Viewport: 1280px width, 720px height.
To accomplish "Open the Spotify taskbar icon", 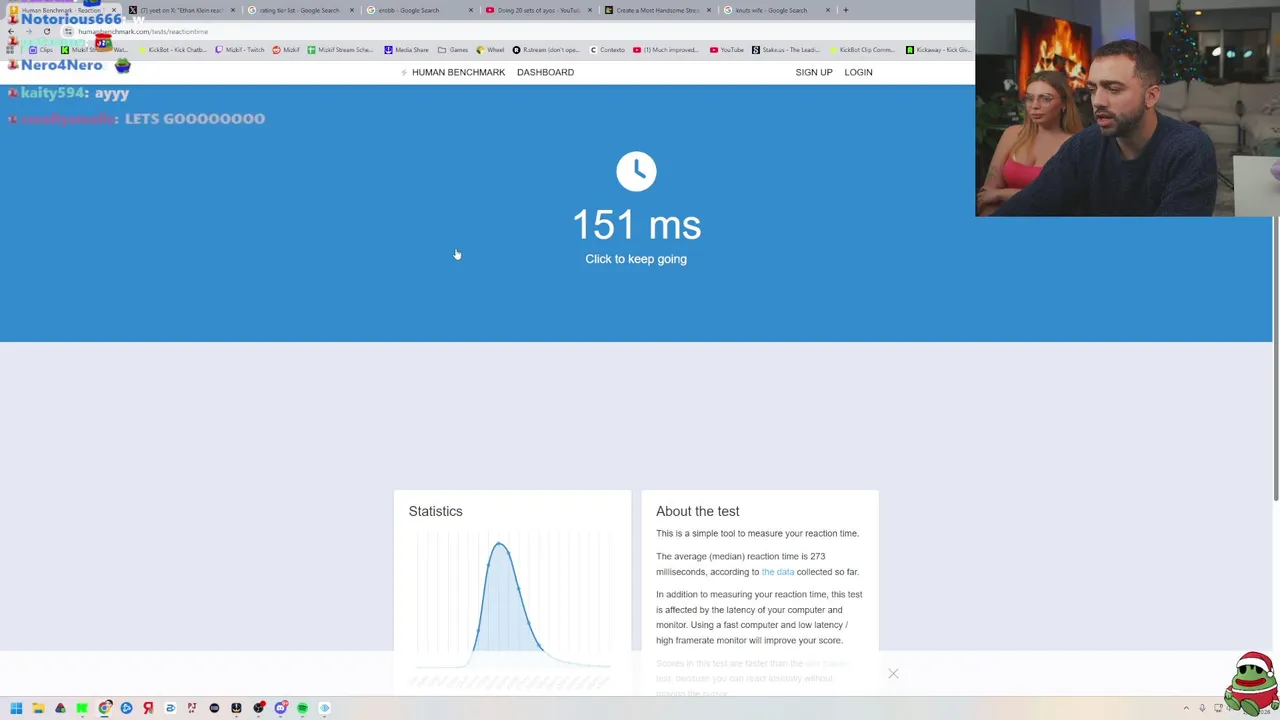I will 302,708.
